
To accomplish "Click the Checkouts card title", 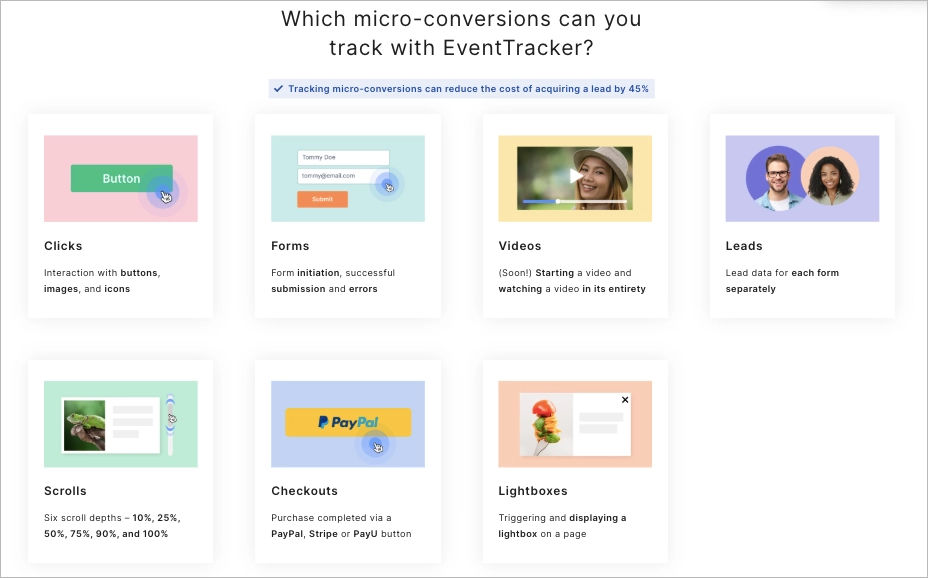I will 304,491.
